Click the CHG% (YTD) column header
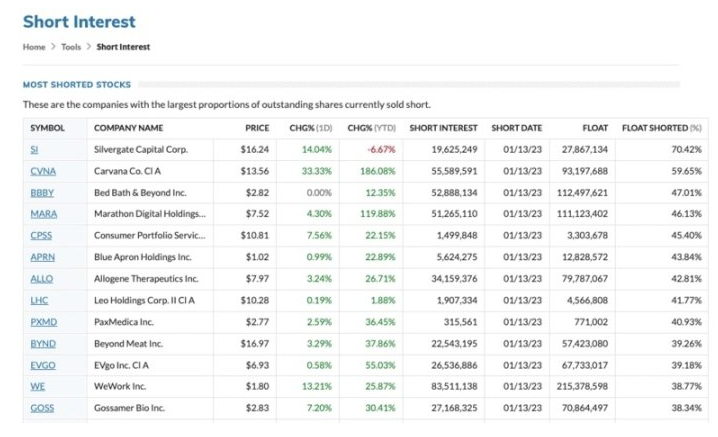 point(371,128)
